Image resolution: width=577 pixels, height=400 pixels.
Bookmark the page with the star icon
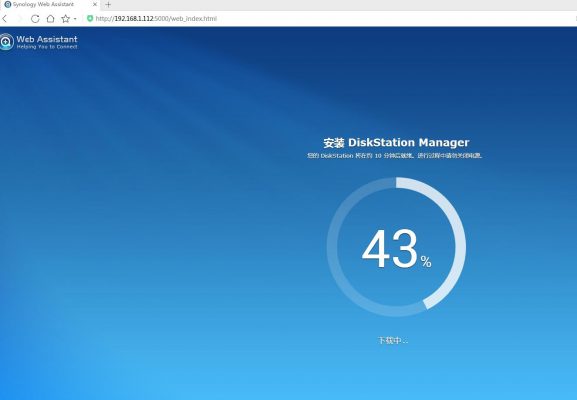click(x=66, y=18)
